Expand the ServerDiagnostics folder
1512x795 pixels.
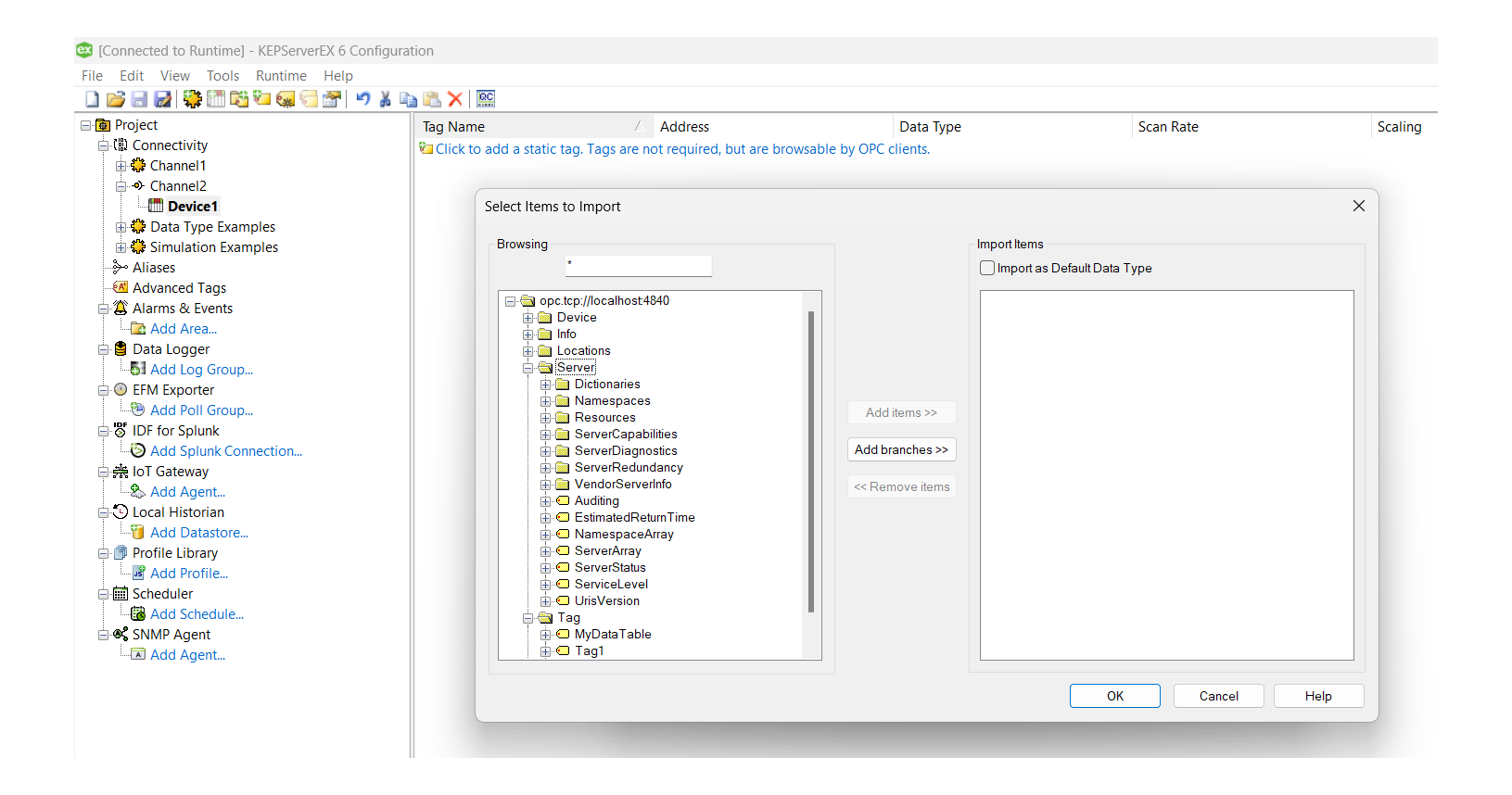coord(546,451)
